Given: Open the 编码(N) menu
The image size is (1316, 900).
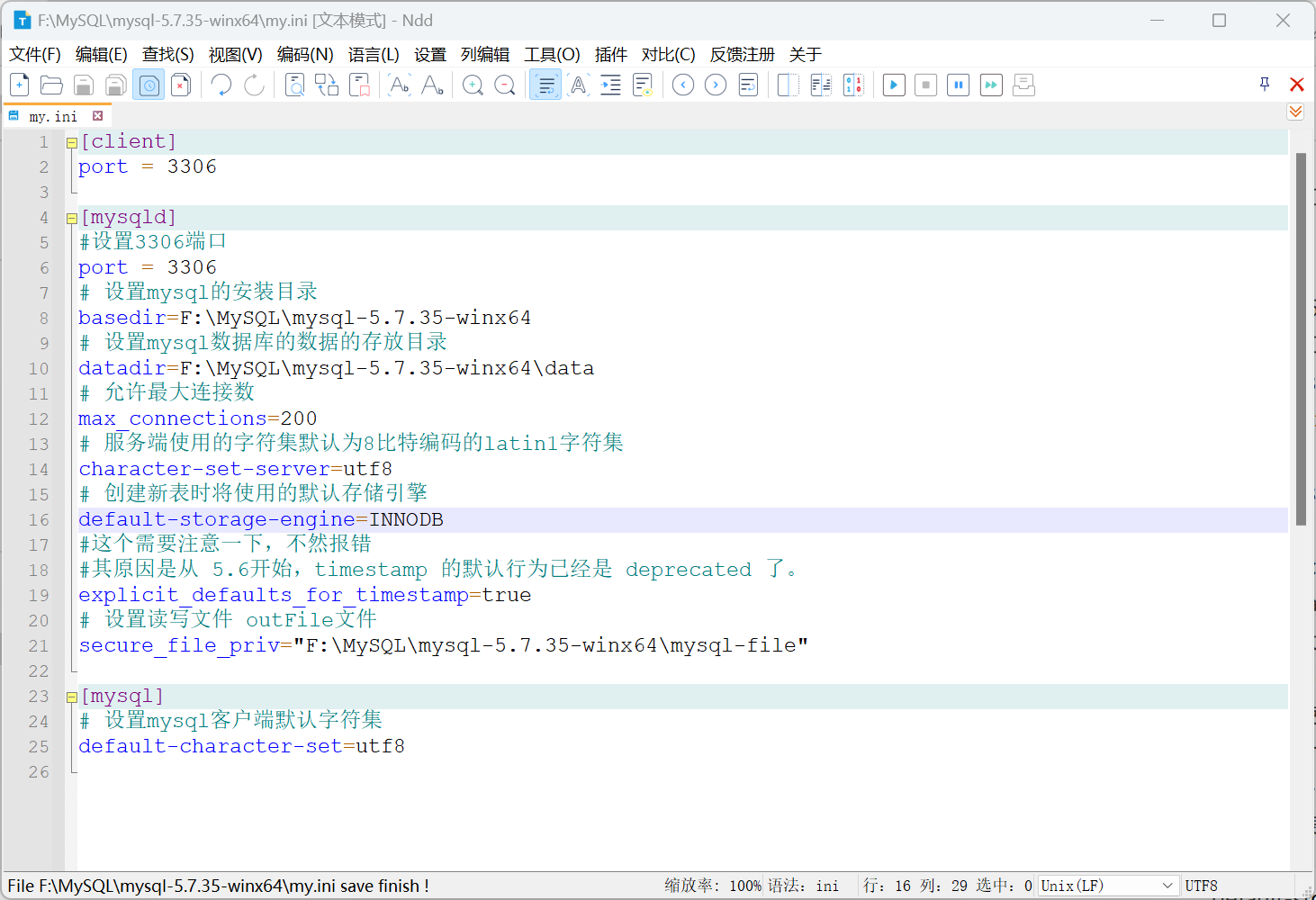Looking at the screenshot, I should tap(305, 55).
